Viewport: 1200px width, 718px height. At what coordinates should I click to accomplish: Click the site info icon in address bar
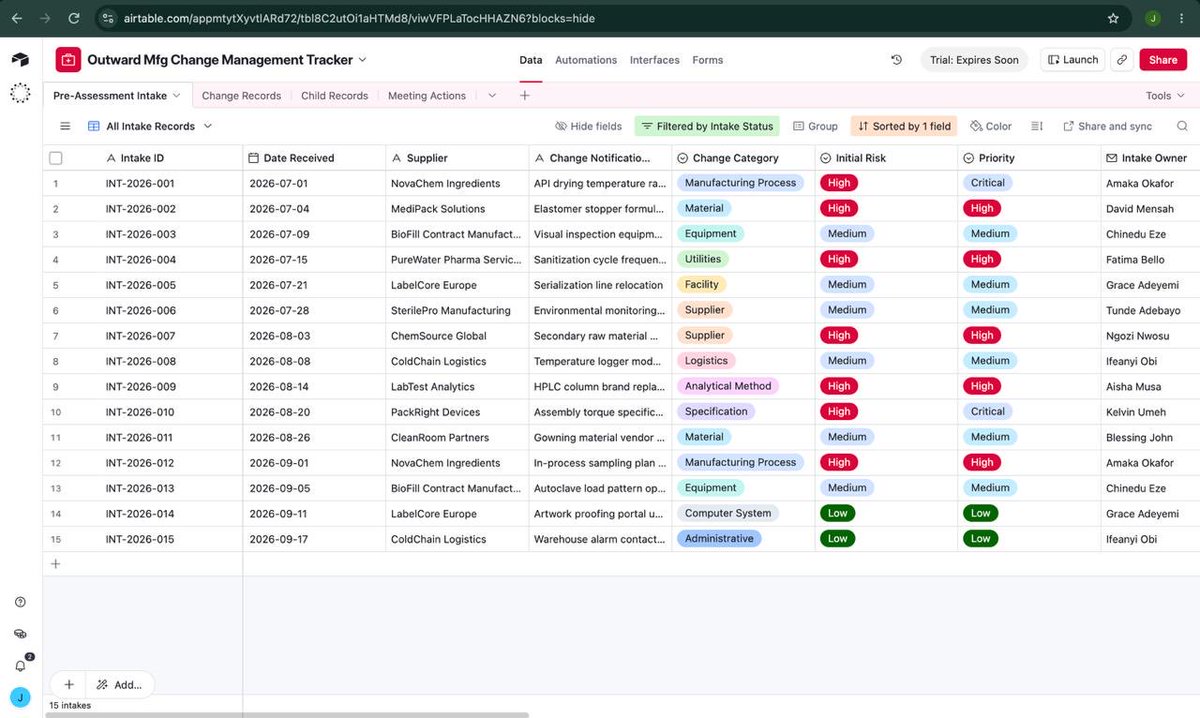[109, 18]
